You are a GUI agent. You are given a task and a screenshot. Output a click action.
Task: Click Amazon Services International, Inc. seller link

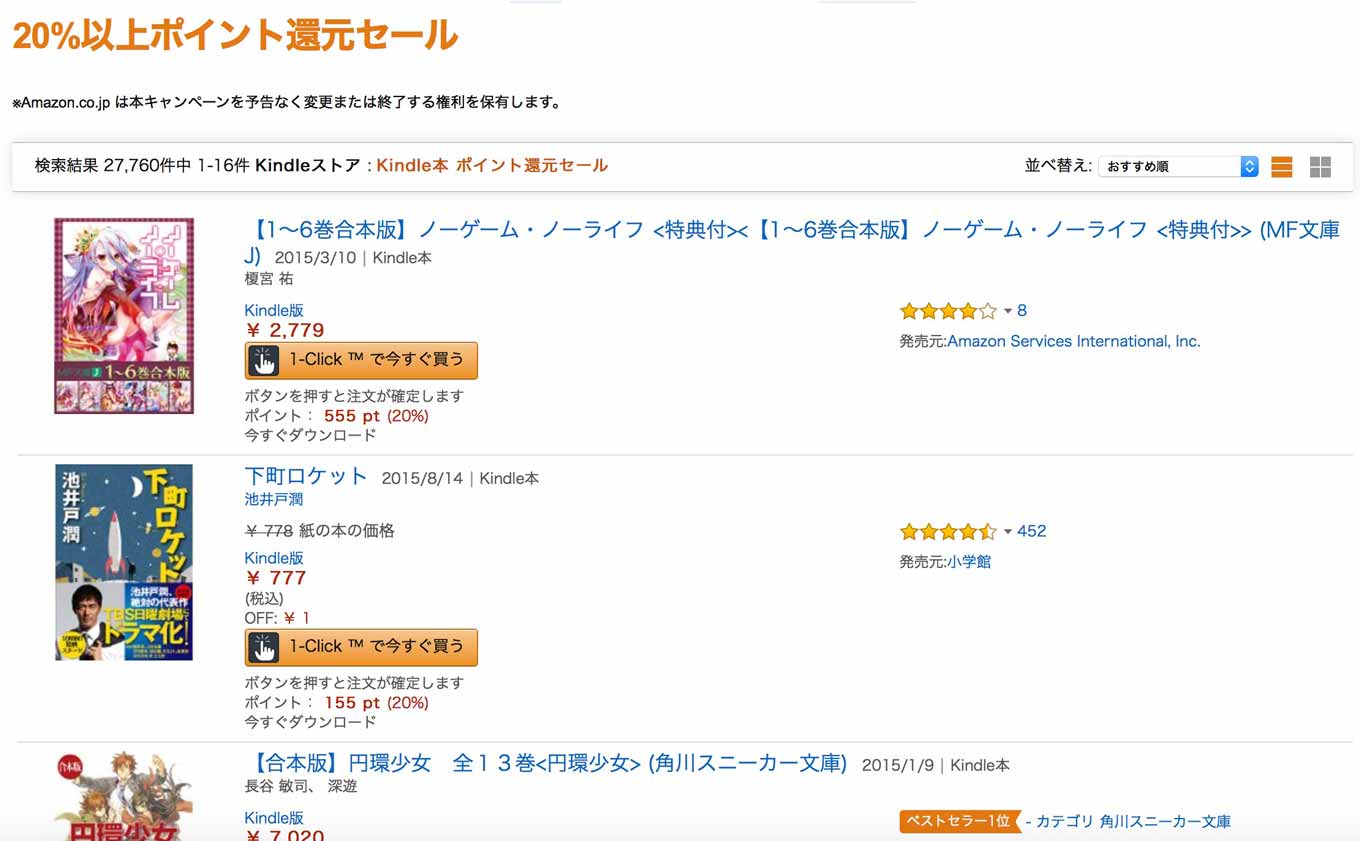[1074, 342]
